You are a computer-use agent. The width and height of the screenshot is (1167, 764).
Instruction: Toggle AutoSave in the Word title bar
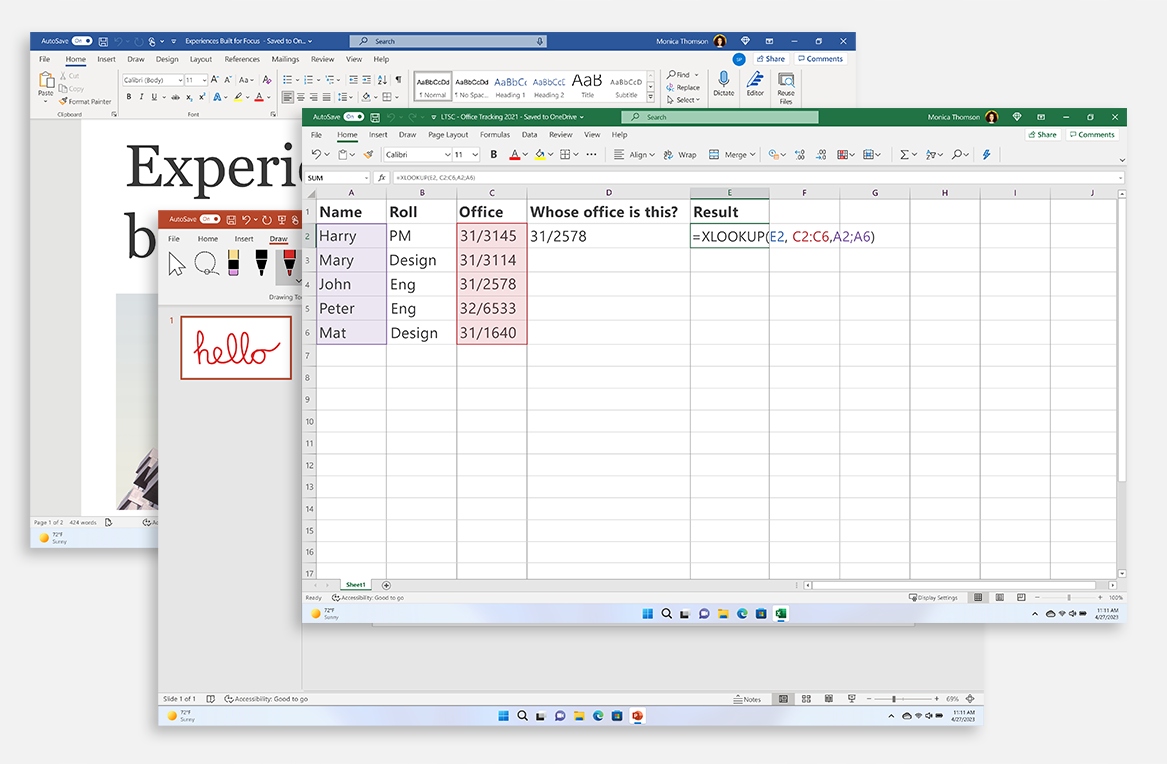(82, 41)
